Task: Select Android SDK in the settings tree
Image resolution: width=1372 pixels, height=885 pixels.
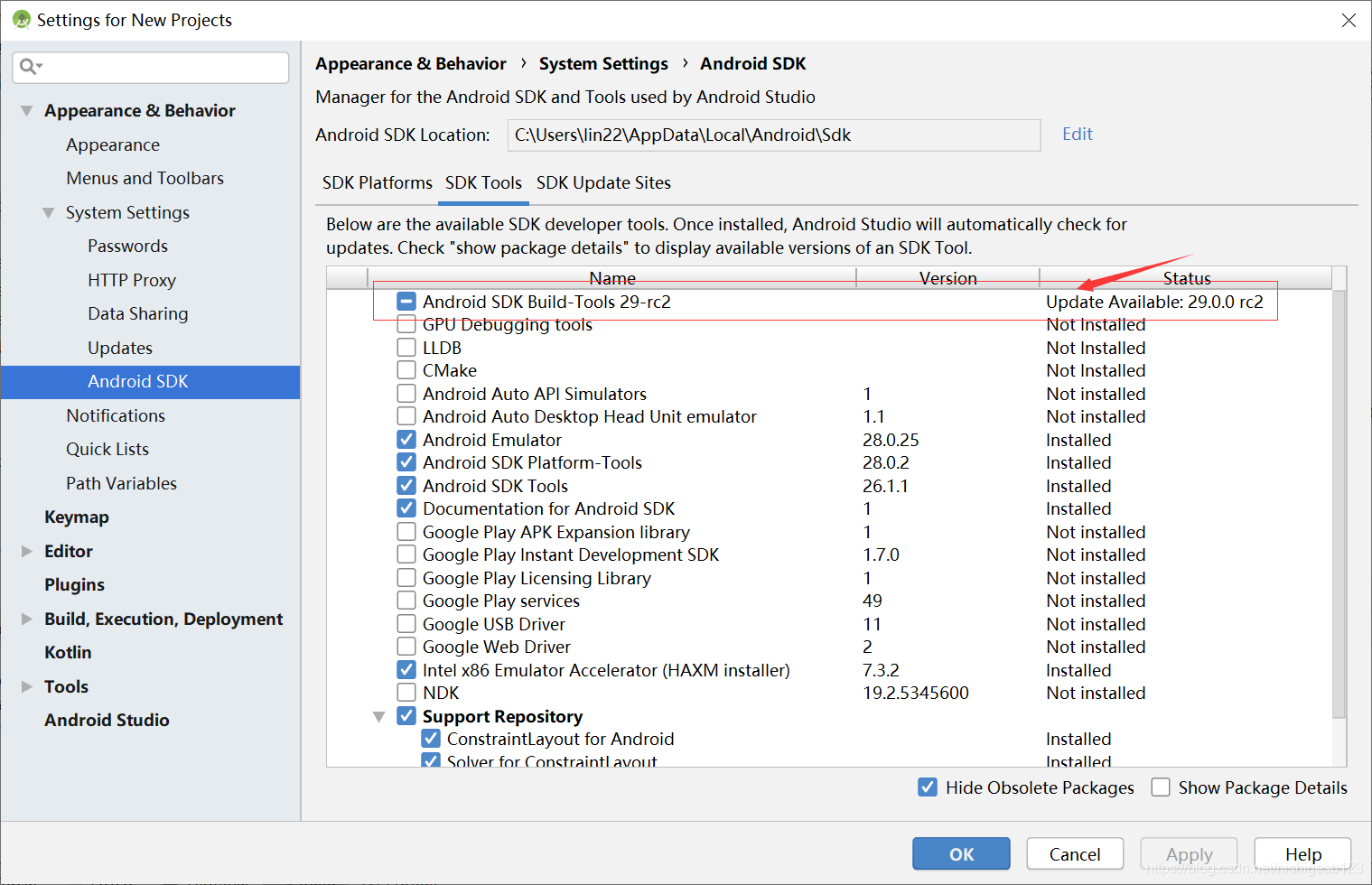Action: pos(151,382)
